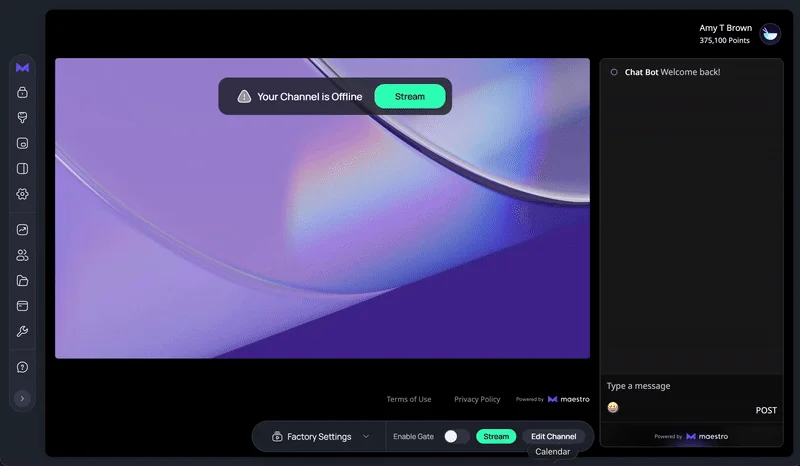Click the Edit Channel button

pos(554,436)
